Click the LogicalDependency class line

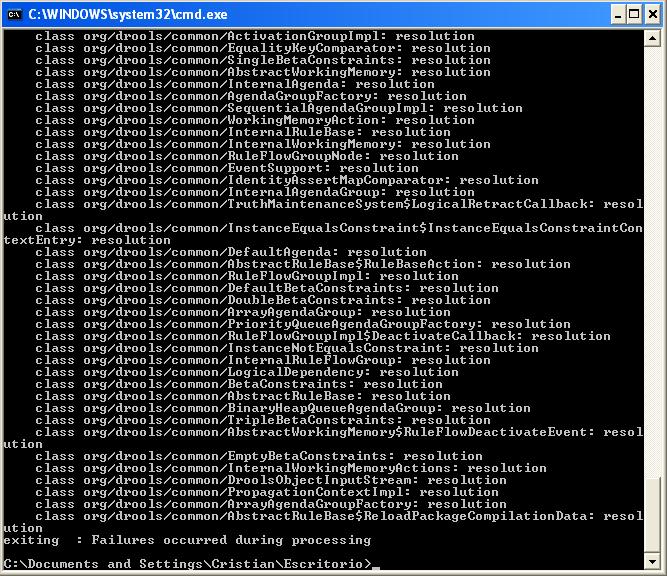click(x=247, y=372)
